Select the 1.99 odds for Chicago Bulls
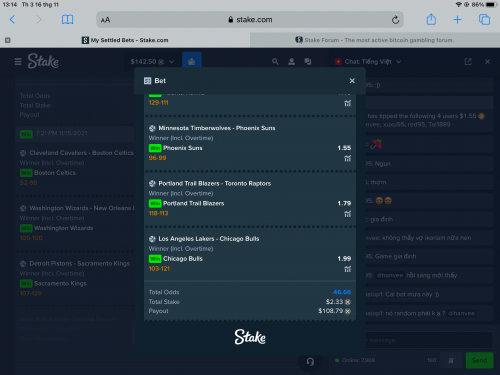 pos(344,259)
